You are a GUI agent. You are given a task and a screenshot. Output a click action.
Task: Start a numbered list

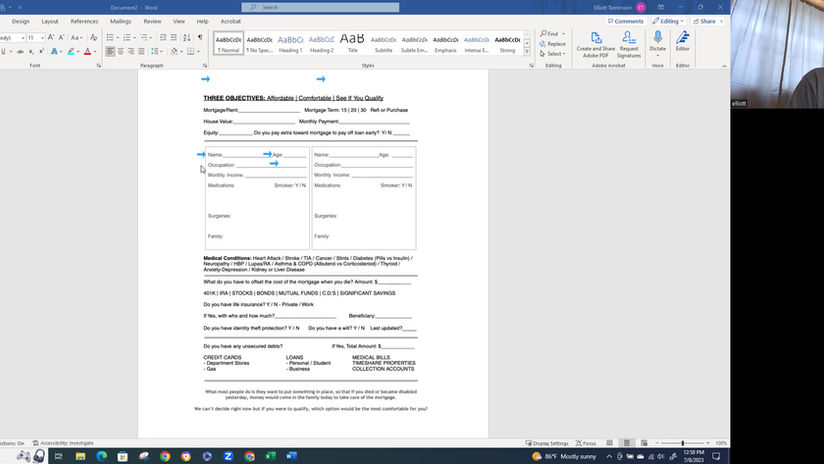pyautogui.click(x=127, y=37)
